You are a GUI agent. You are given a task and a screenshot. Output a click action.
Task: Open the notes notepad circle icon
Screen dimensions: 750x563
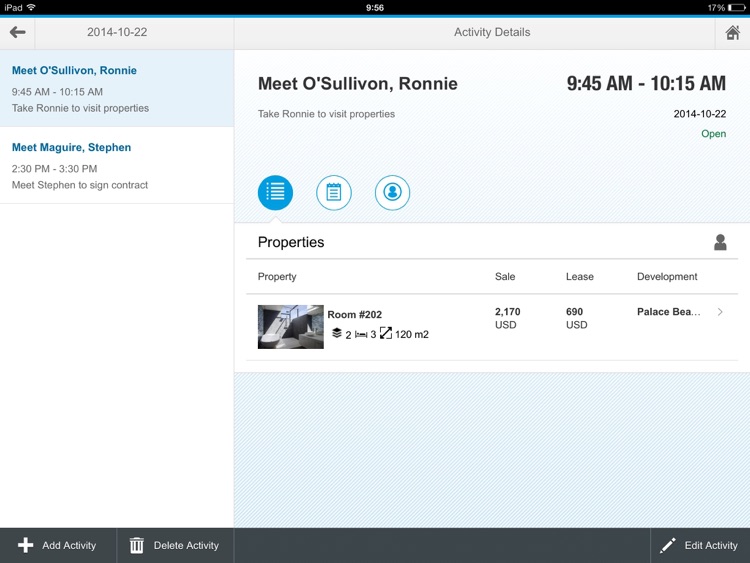coord(333,193)
